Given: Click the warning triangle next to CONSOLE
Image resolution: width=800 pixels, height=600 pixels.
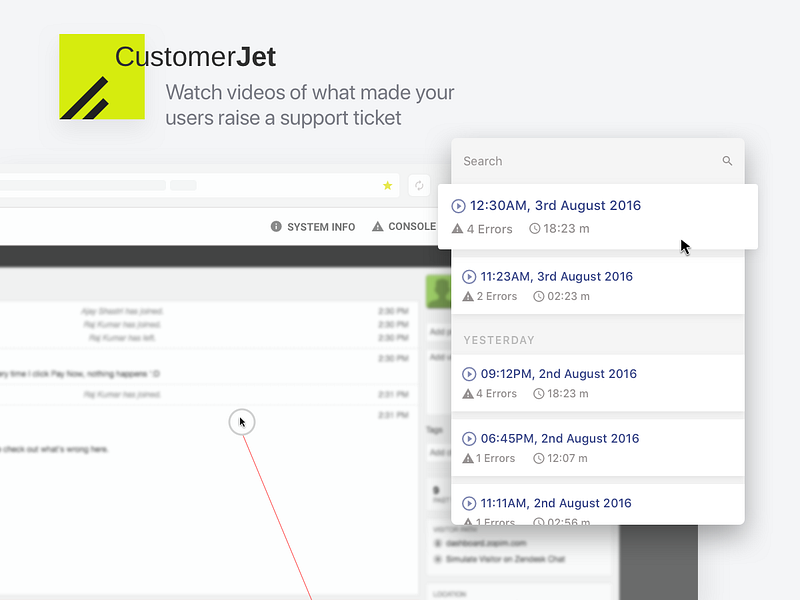Looking at the screenshot, I should (378, 227).
